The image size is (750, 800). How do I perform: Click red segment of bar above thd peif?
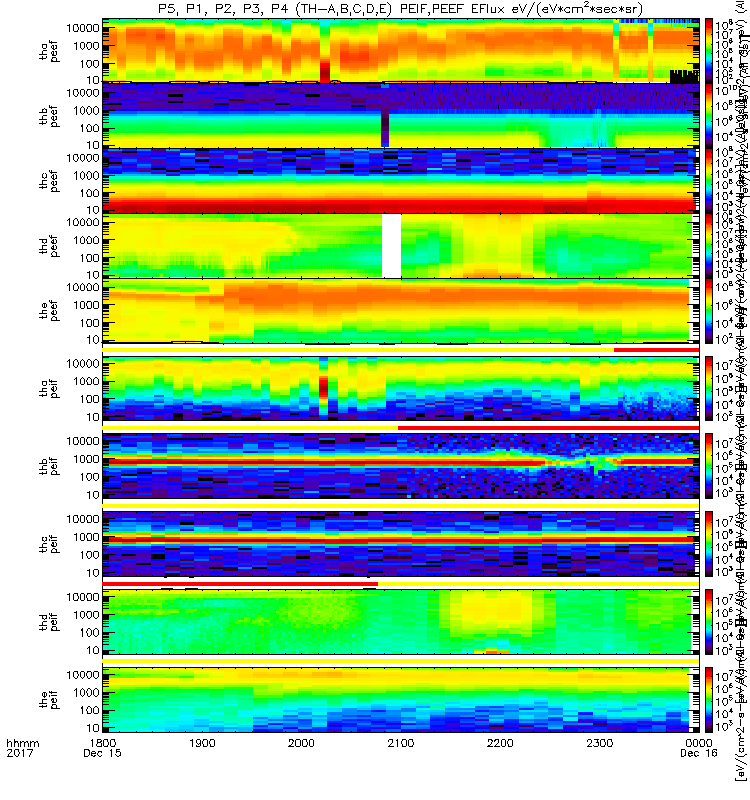click(240, 584)
